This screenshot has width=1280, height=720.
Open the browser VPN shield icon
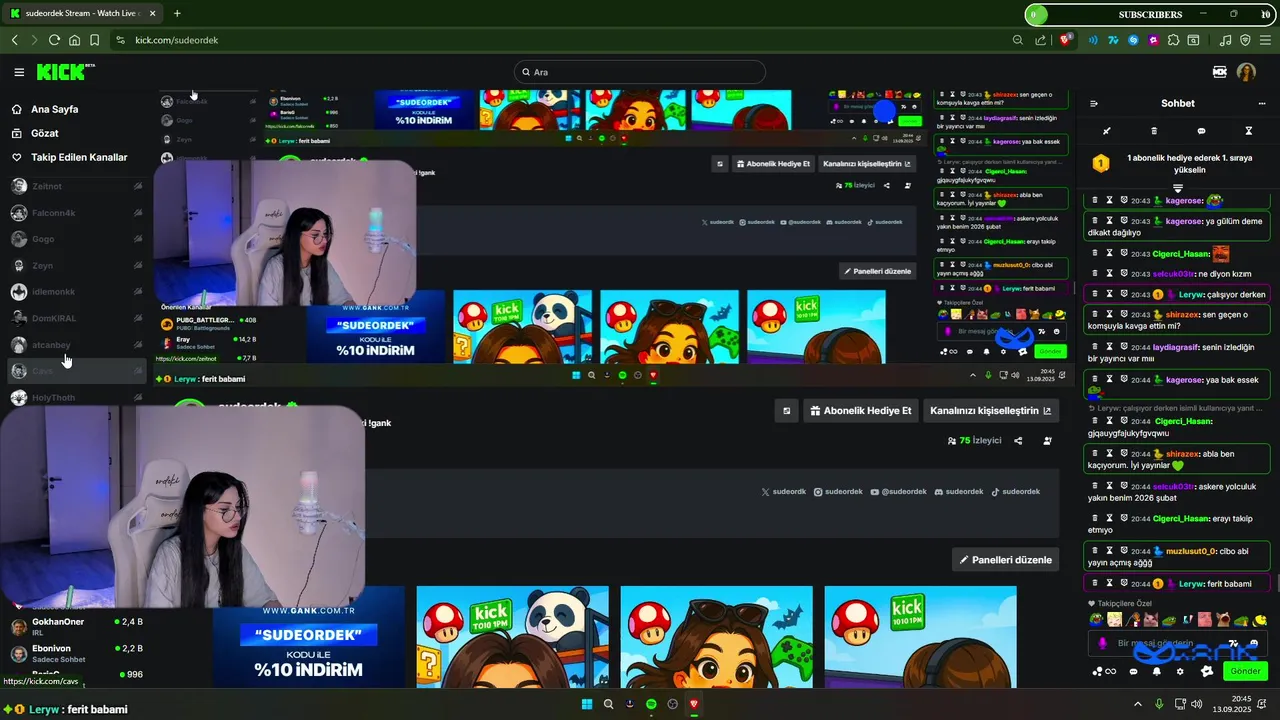point(1245,40)
